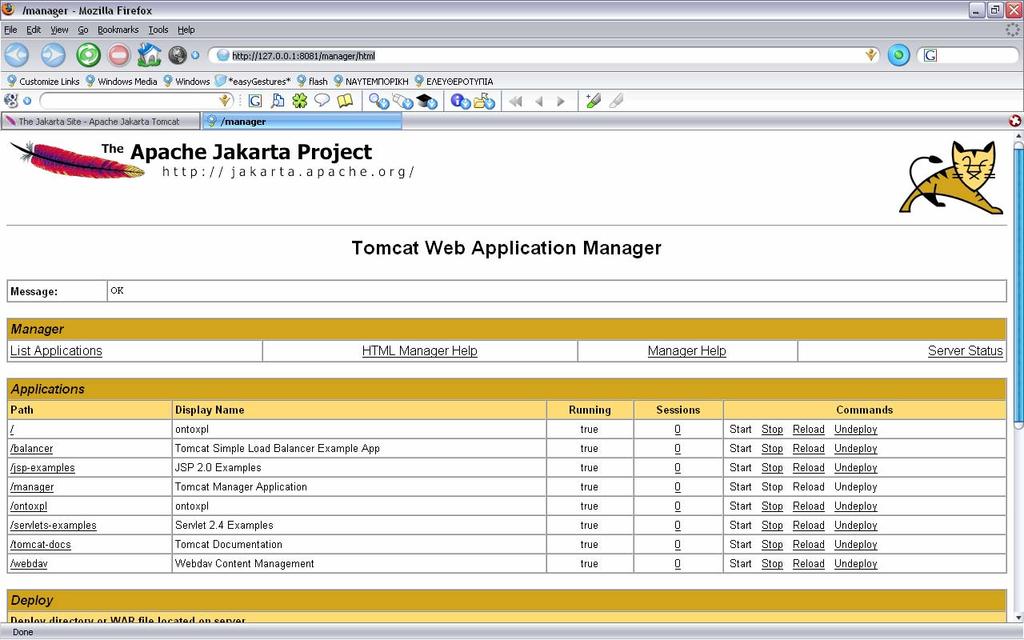
Task: Click the Forward navigation arrow
Action: click(x=53, y=56)
